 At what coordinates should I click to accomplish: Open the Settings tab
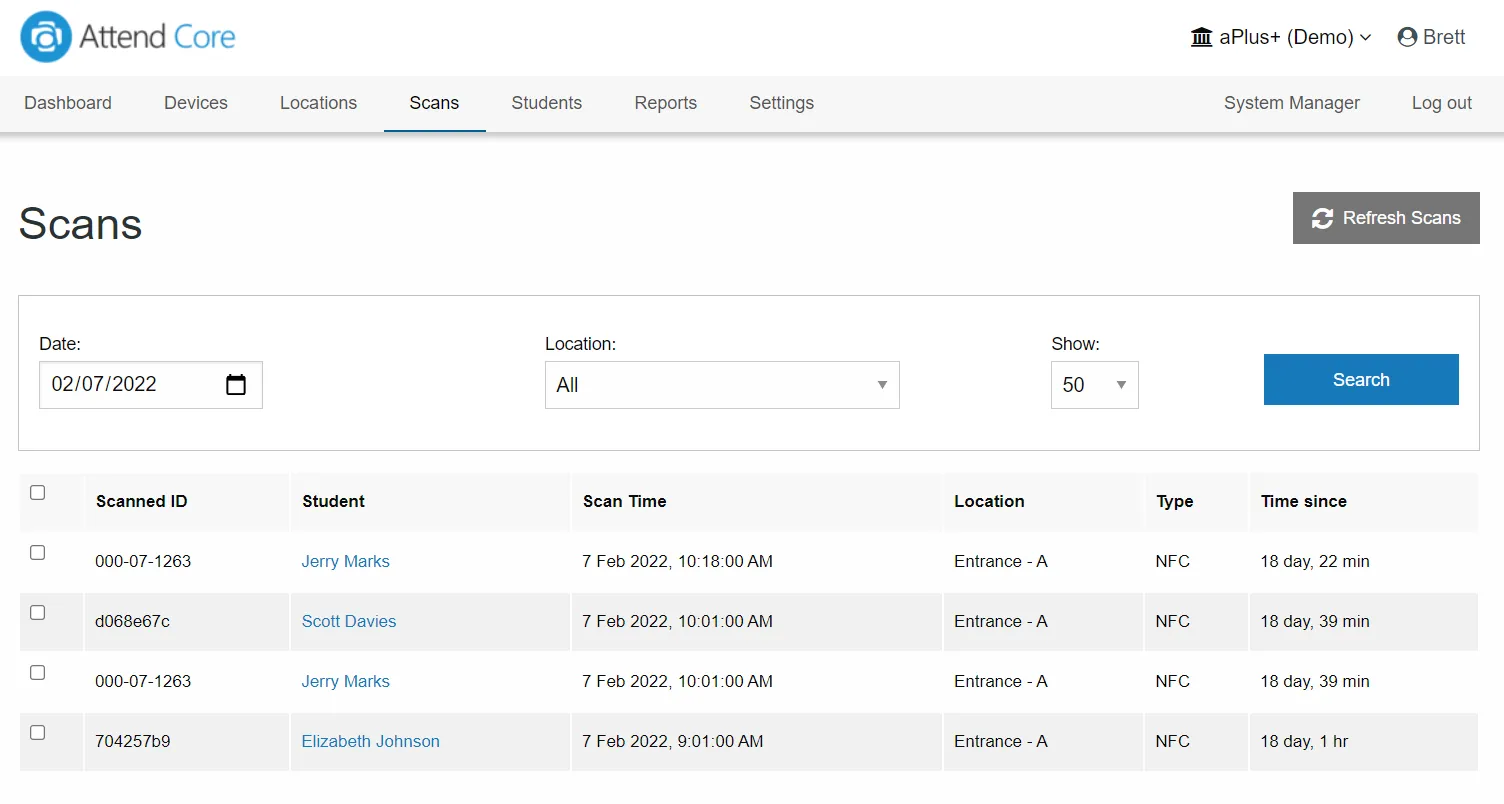click(782, 103)
